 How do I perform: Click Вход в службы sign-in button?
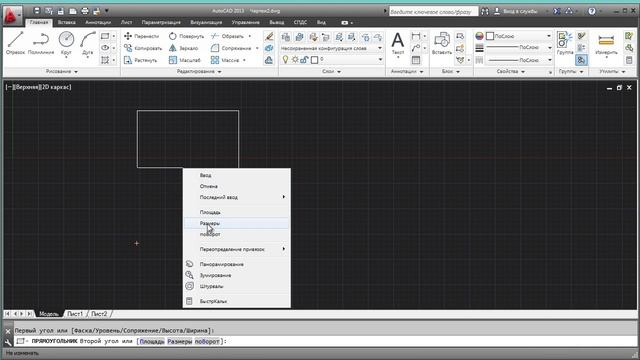pyautogui.click(x=516, y=11)
